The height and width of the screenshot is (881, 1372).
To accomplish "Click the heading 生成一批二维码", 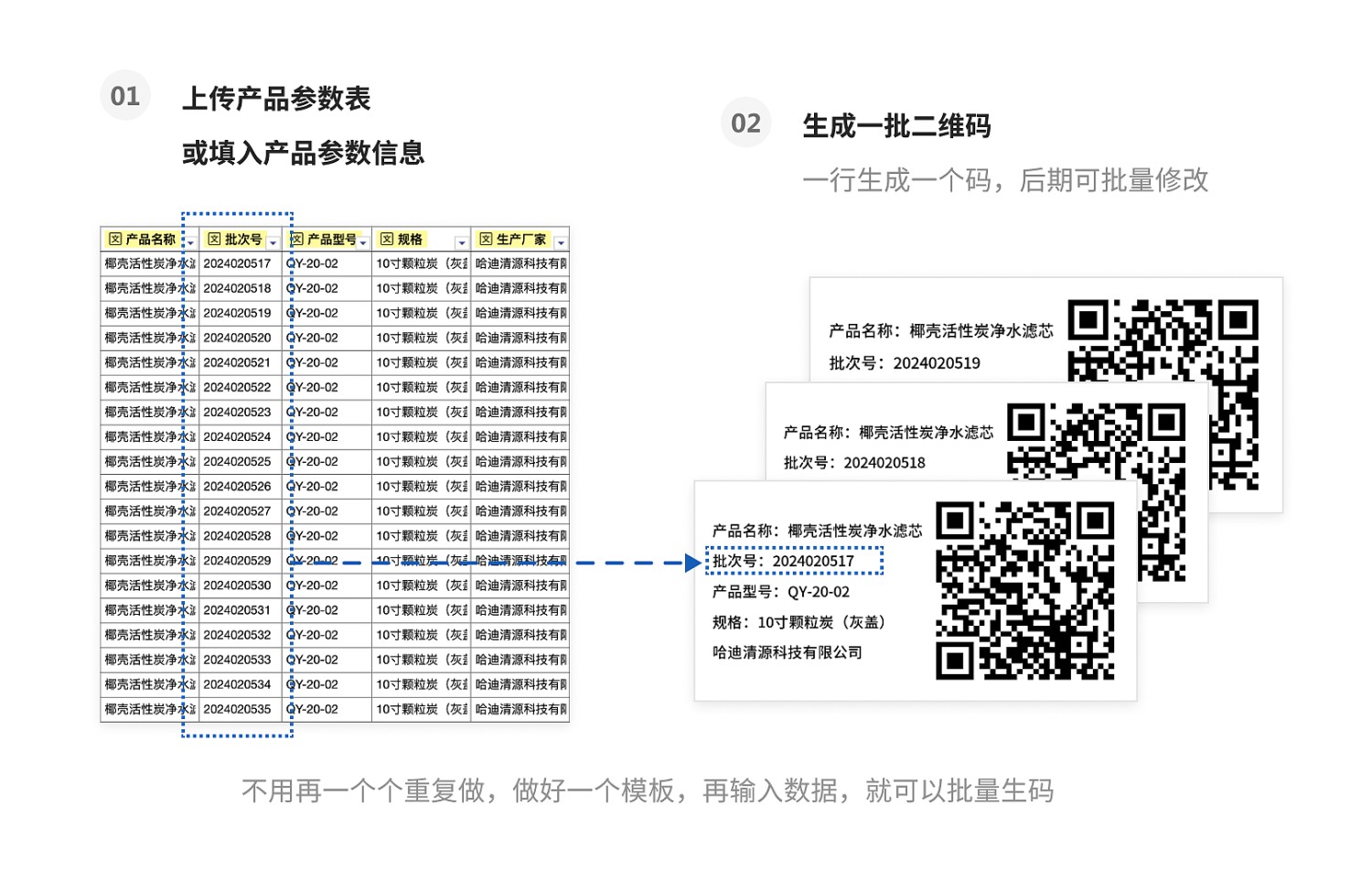I will point(896,125).
